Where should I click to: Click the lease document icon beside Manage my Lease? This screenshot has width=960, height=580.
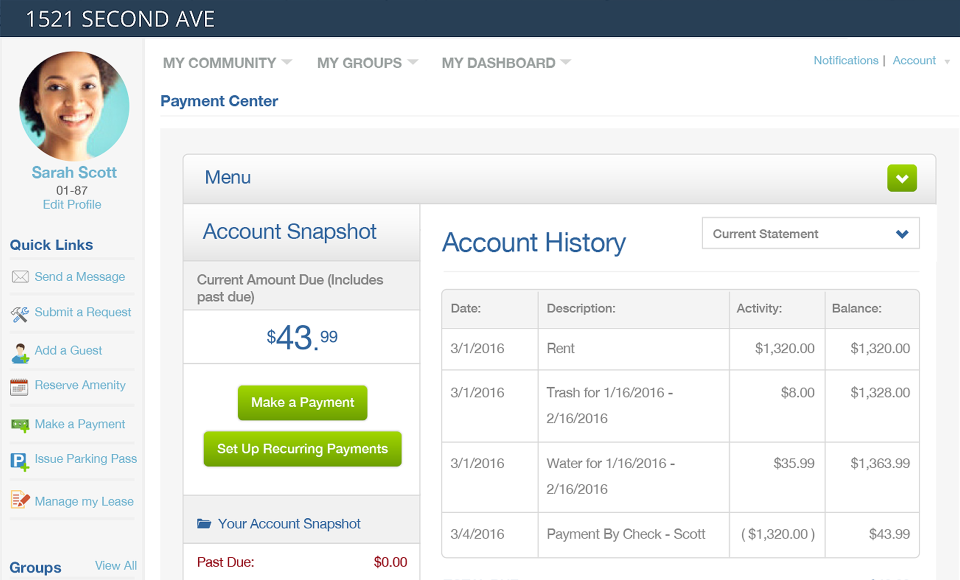(x=20, y=500)
